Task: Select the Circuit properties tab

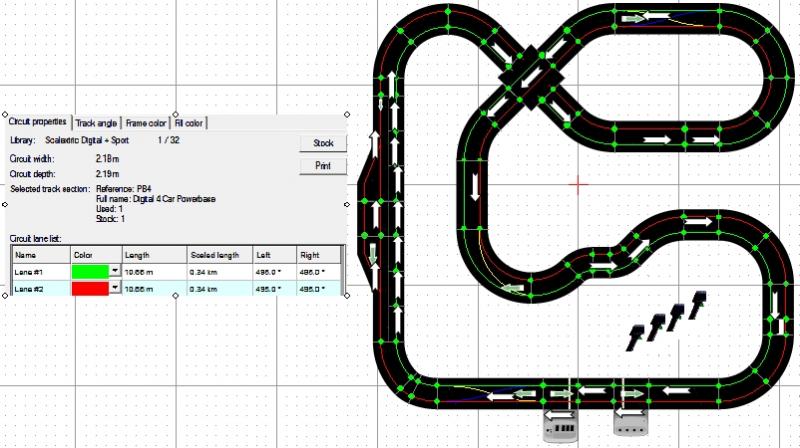Action: 38,122
